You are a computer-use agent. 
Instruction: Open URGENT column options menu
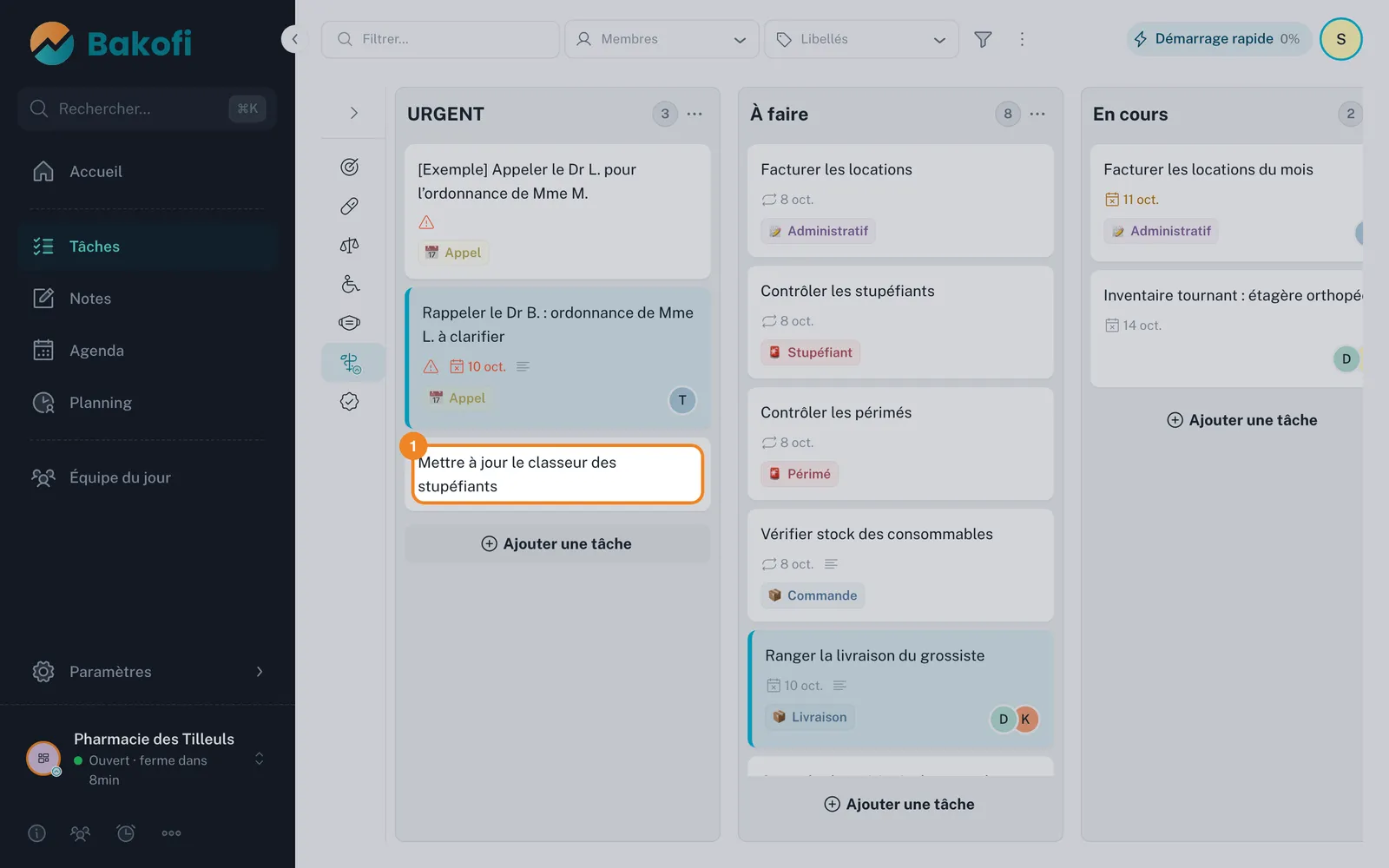[694, 114]
